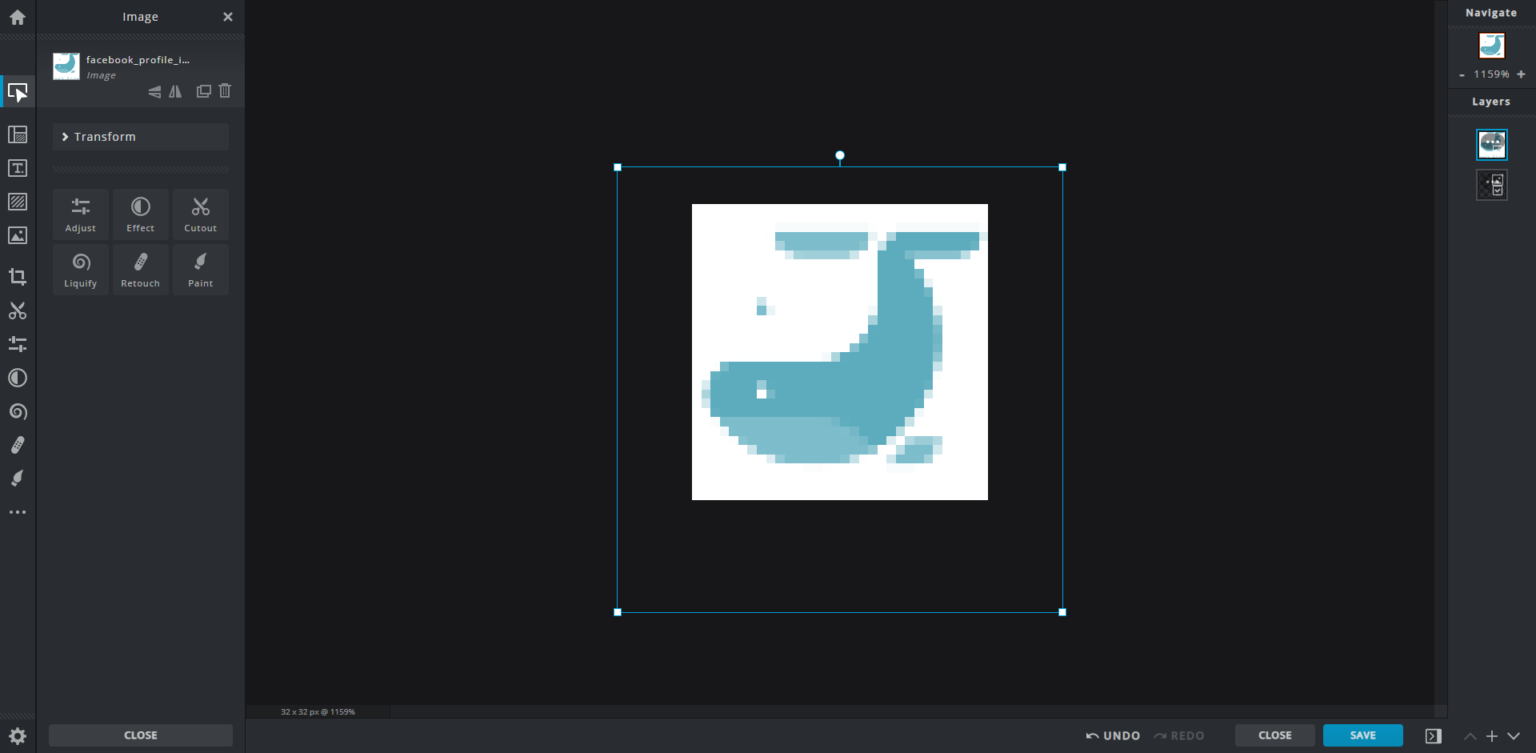Flip the image vertically
The image size is (1536, 753).
tap(153, 91)
